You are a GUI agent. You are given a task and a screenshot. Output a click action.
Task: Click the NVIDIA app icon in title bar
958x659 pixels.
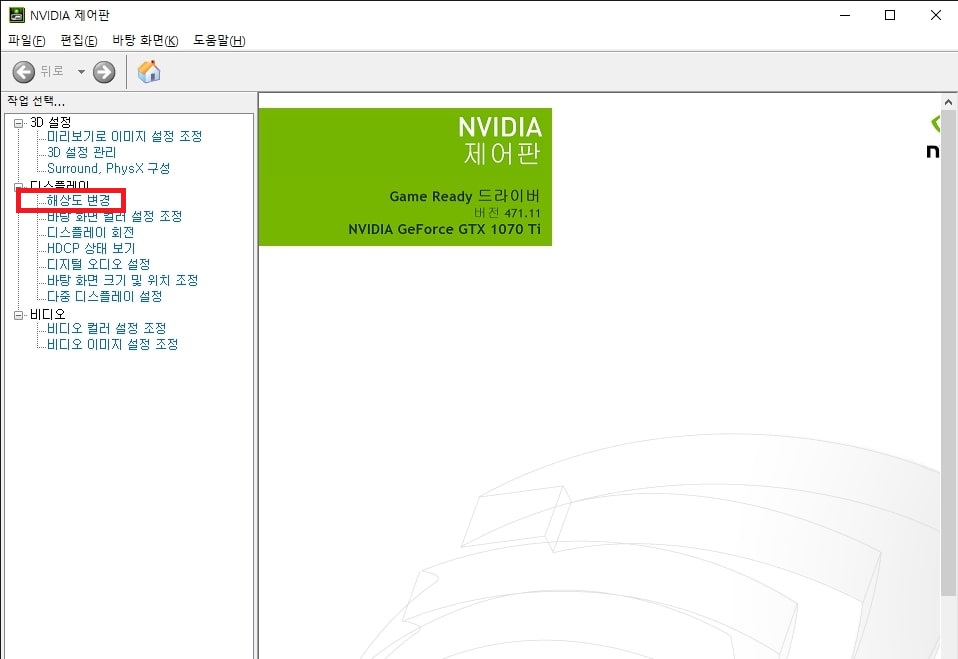tap(14, 14)
